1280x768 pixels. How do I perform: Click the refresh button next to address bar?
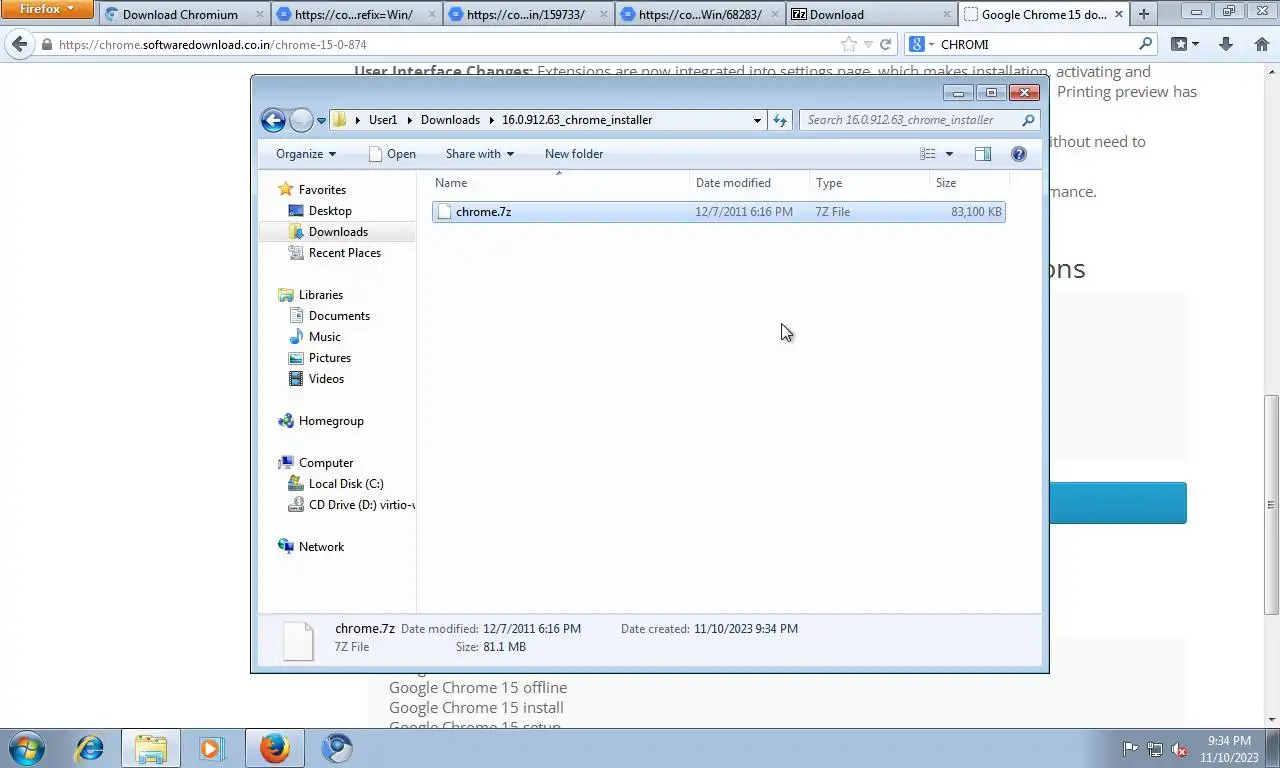tap(780, 120)
